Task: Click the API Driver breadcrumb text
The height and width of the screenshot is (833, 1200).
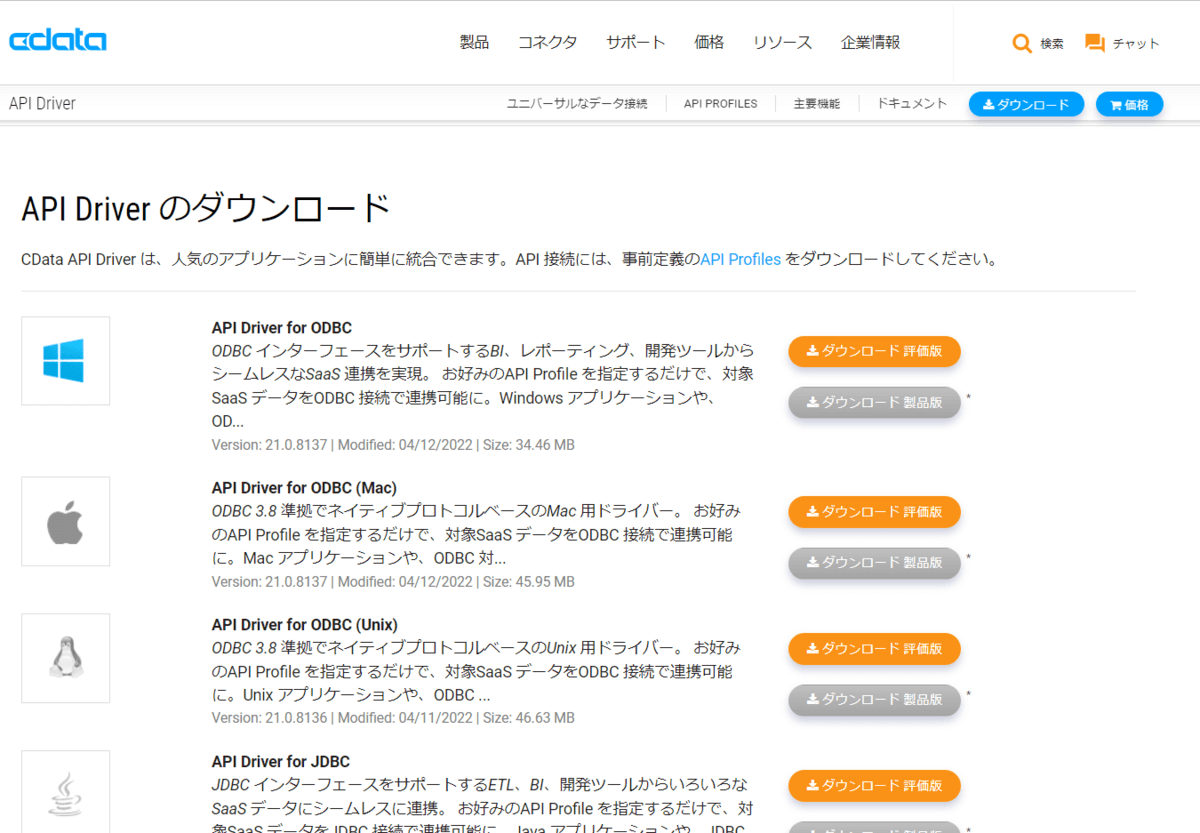Action: [42, 103]
